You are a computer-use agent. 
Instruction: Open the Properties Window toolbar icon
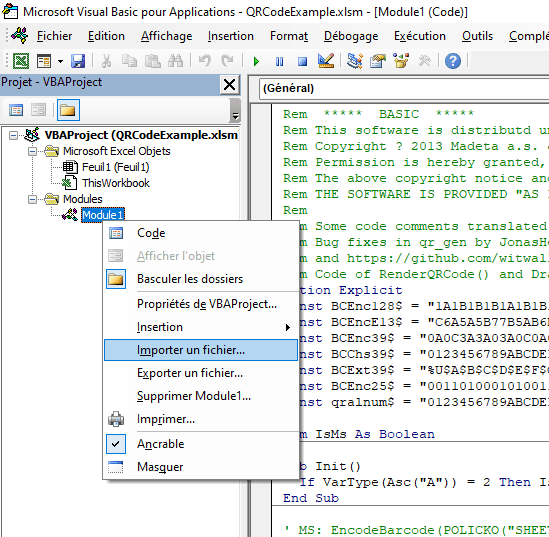(x=378, y=61)
